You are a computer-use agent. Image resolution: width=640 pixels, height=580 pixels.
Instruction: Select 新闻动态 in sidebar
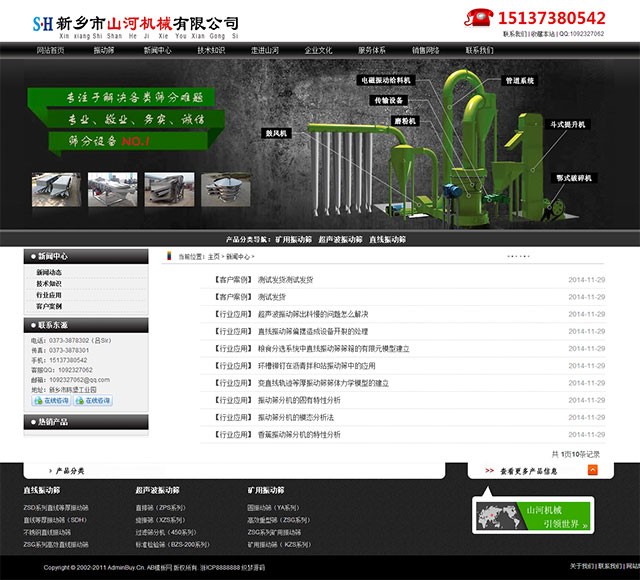49,272
